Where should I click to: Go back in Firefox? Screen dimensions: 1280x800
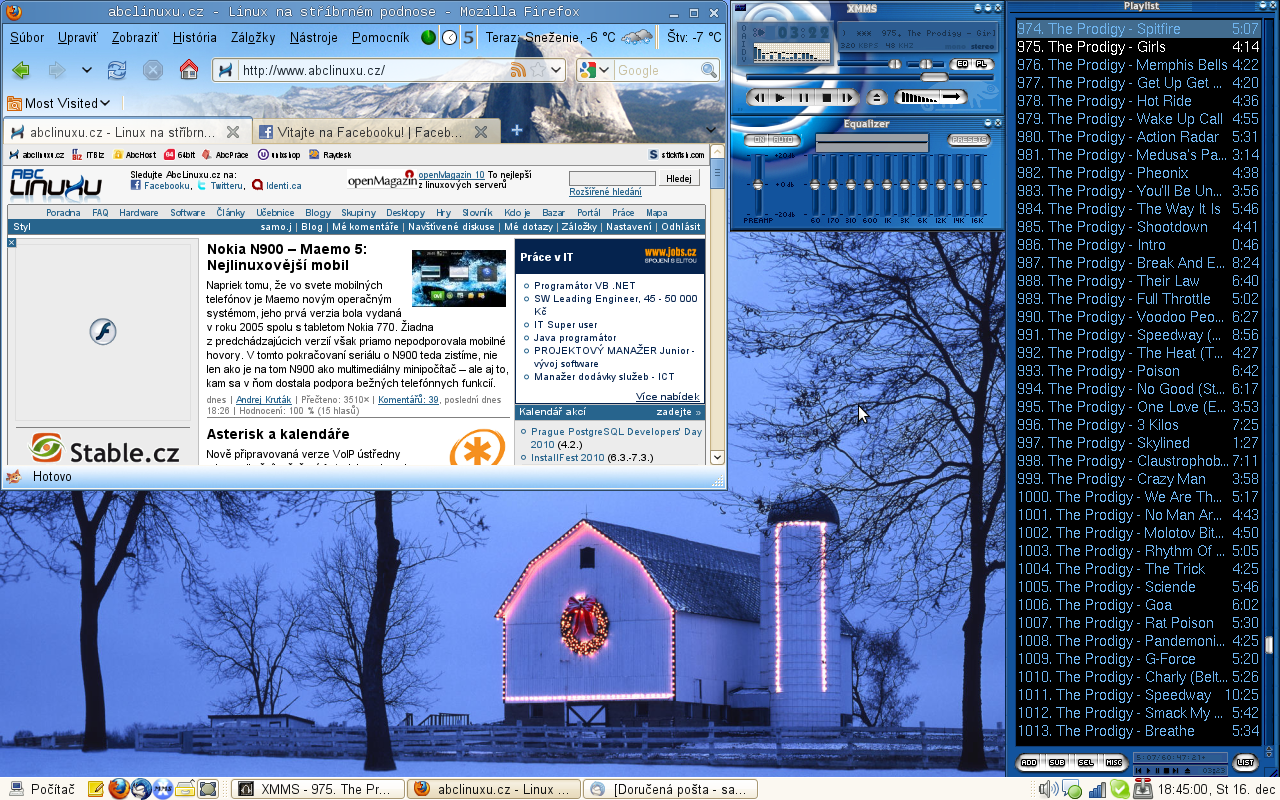(x=21, y=70)
